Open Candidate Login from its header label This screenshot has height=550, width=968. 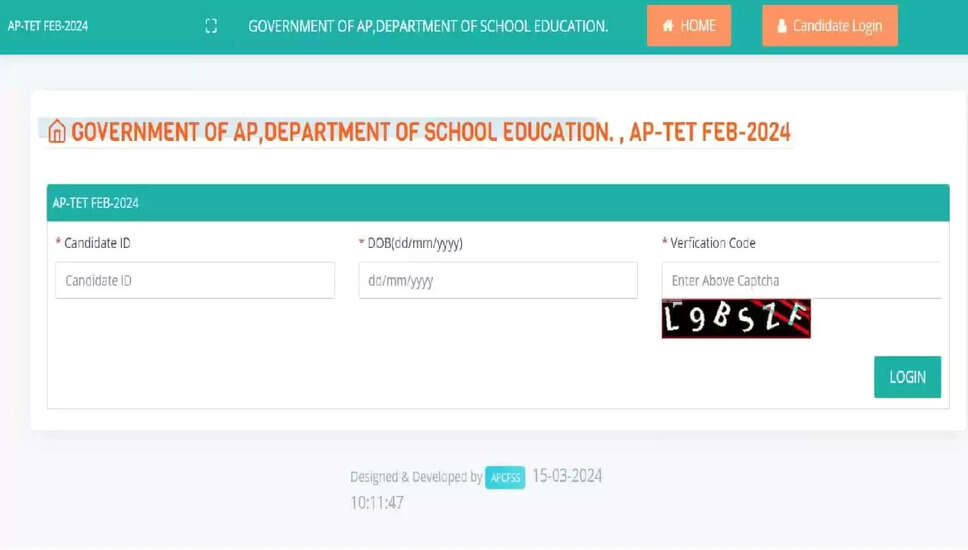coord(838,26)
